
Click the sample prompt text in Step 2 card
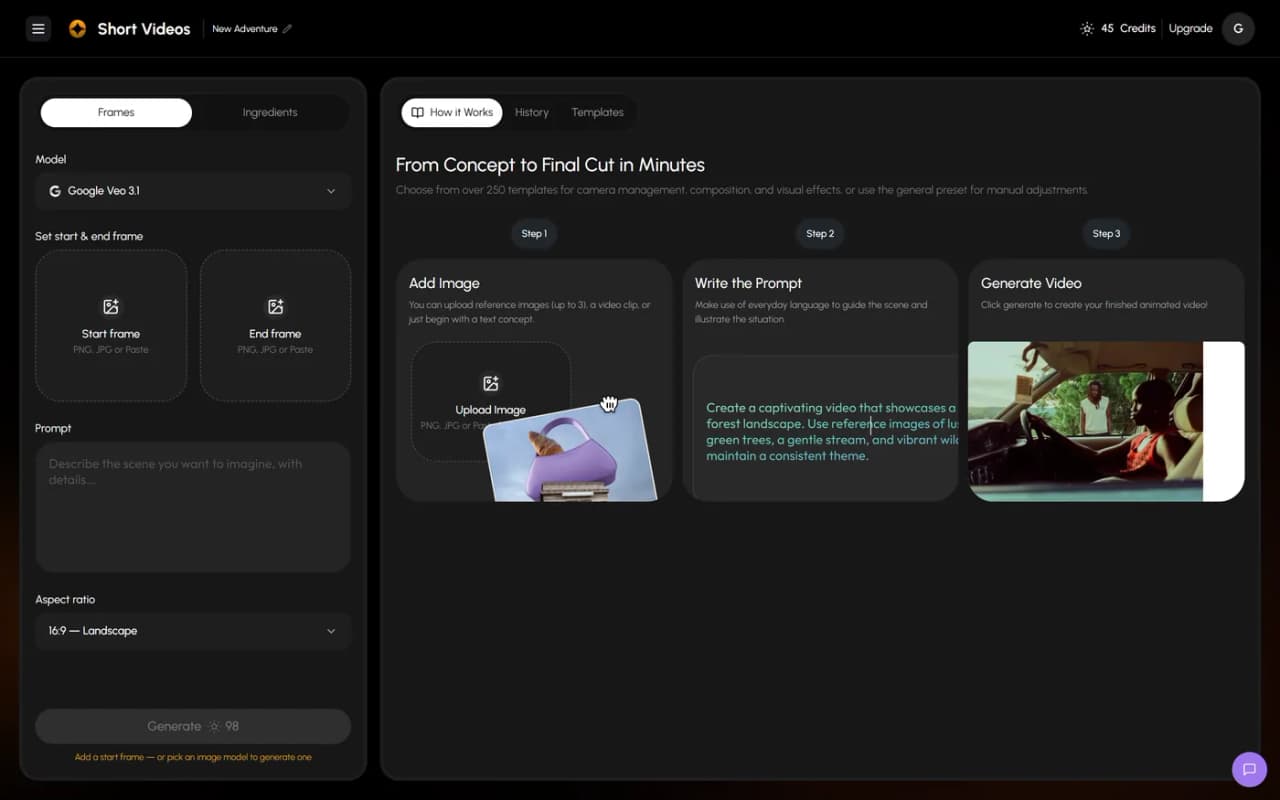[832, 432]
